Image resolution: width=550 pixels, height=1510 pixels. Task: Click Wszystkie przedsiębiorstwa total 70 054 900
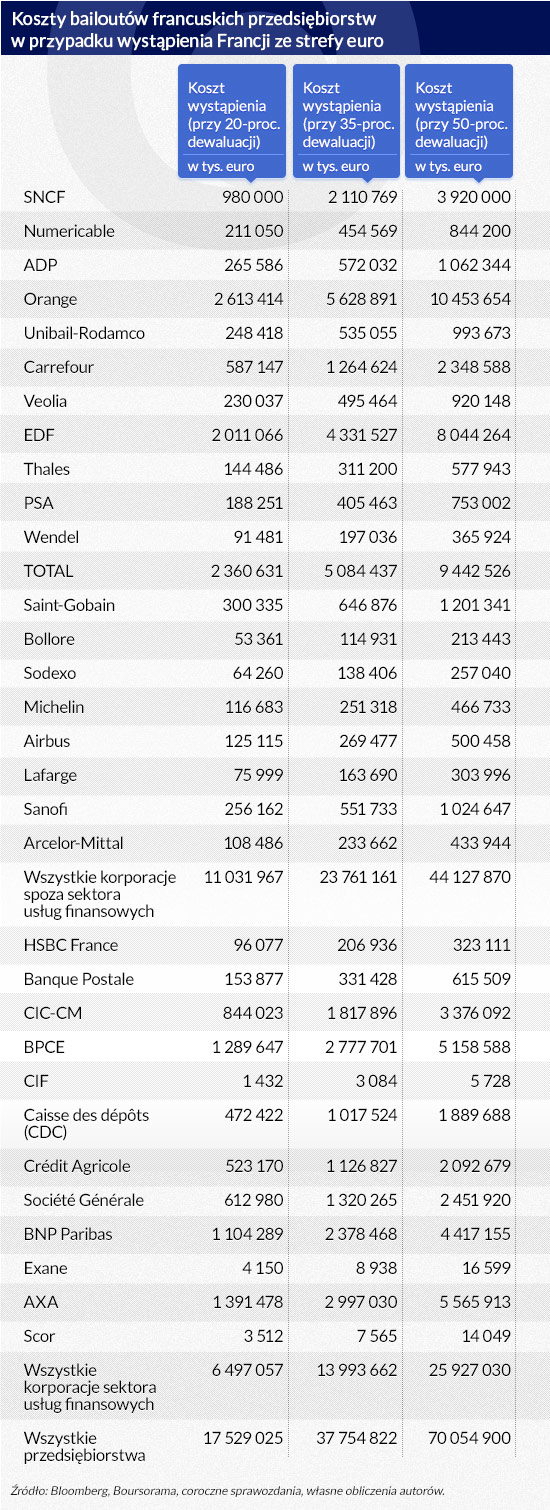click(462, 1438)
